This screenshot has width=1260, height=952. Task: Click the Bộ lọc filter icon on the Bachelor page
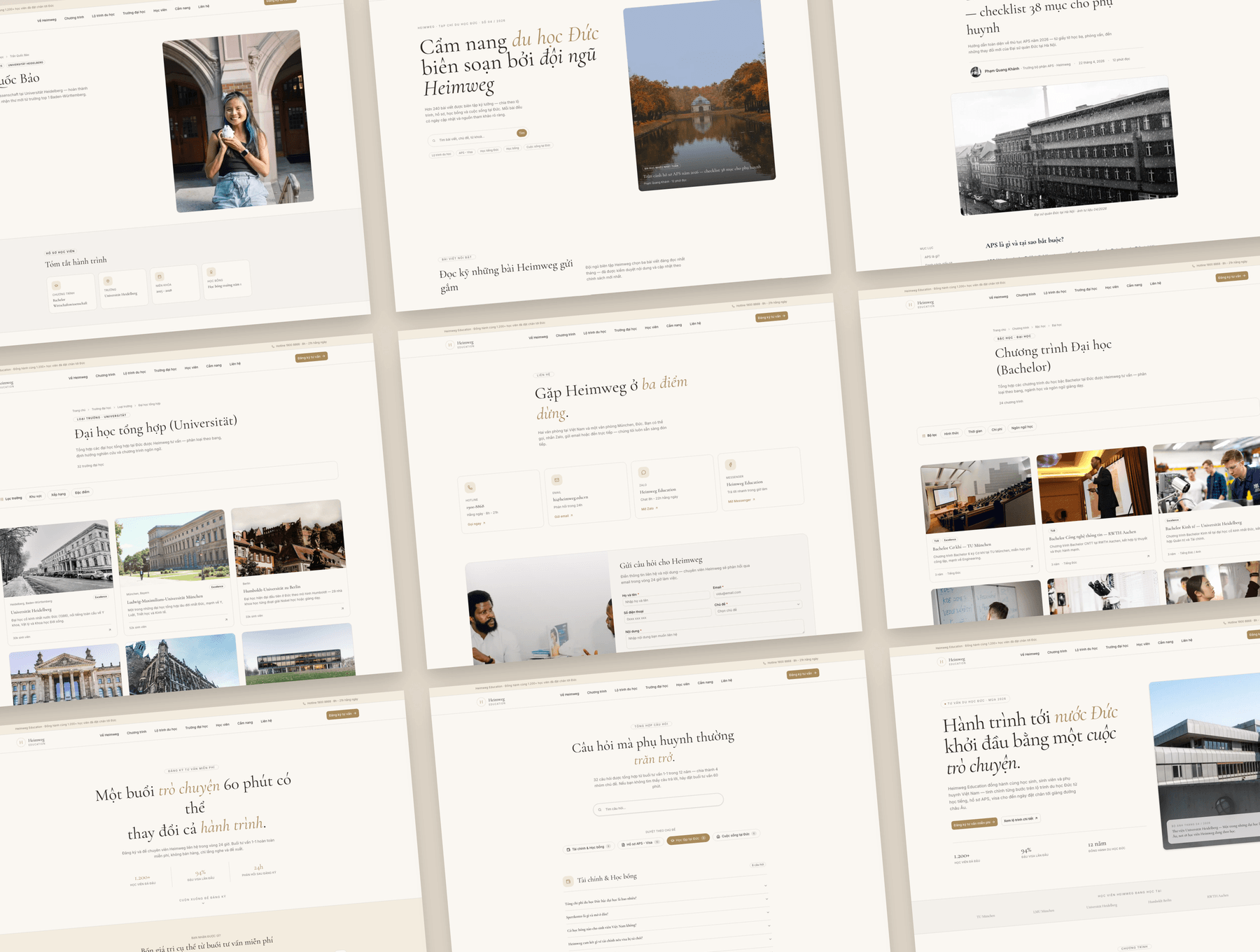[x=923, y=435]
